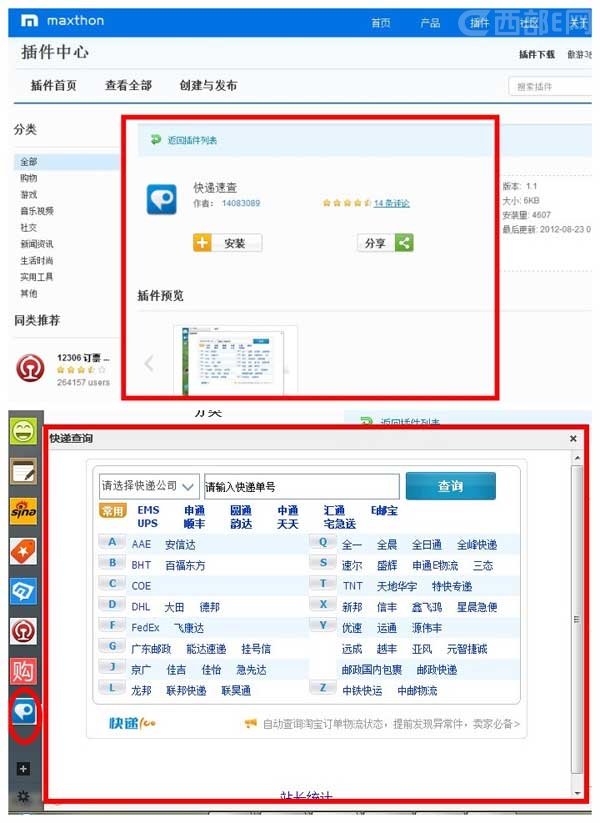Image resolution: width=600 pixels, height=823 pixels.
Task: Select the 游戏 category
Action: tap(29, 195)
